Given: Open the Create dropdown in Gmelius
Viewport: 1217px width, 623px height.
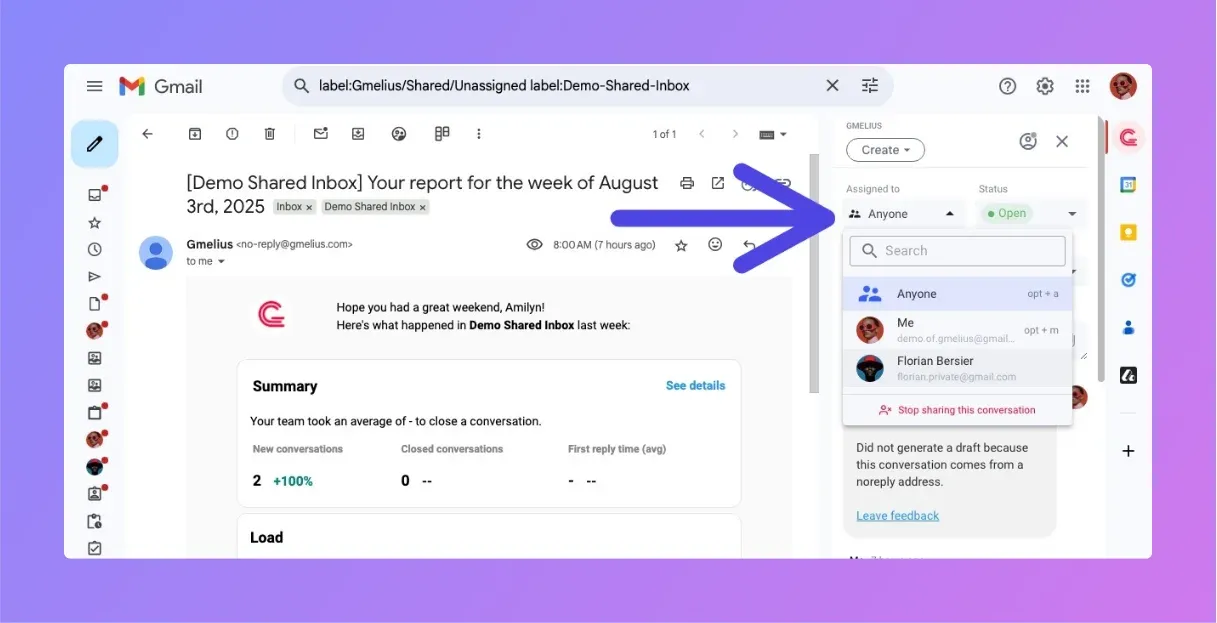Looking at the screenshot, I should click(x=885, y=150).
